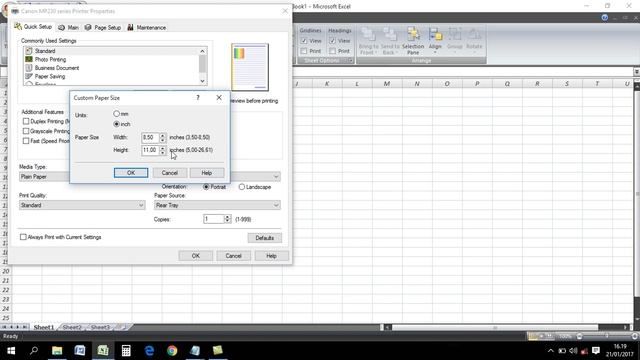Open the Media Type dropdown
The width and height of the screenshot is (640, 360).
coord(44,177)
